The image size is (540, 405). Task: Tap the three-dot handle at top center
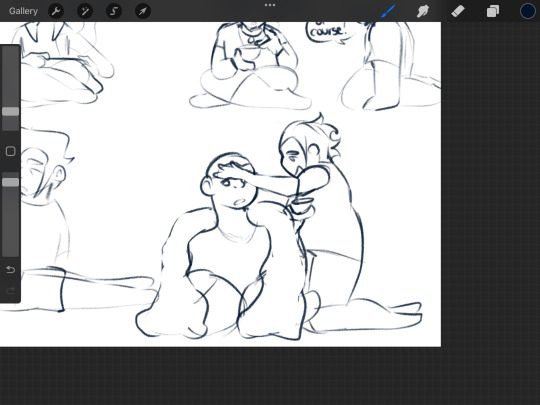[x=270, y=5]
